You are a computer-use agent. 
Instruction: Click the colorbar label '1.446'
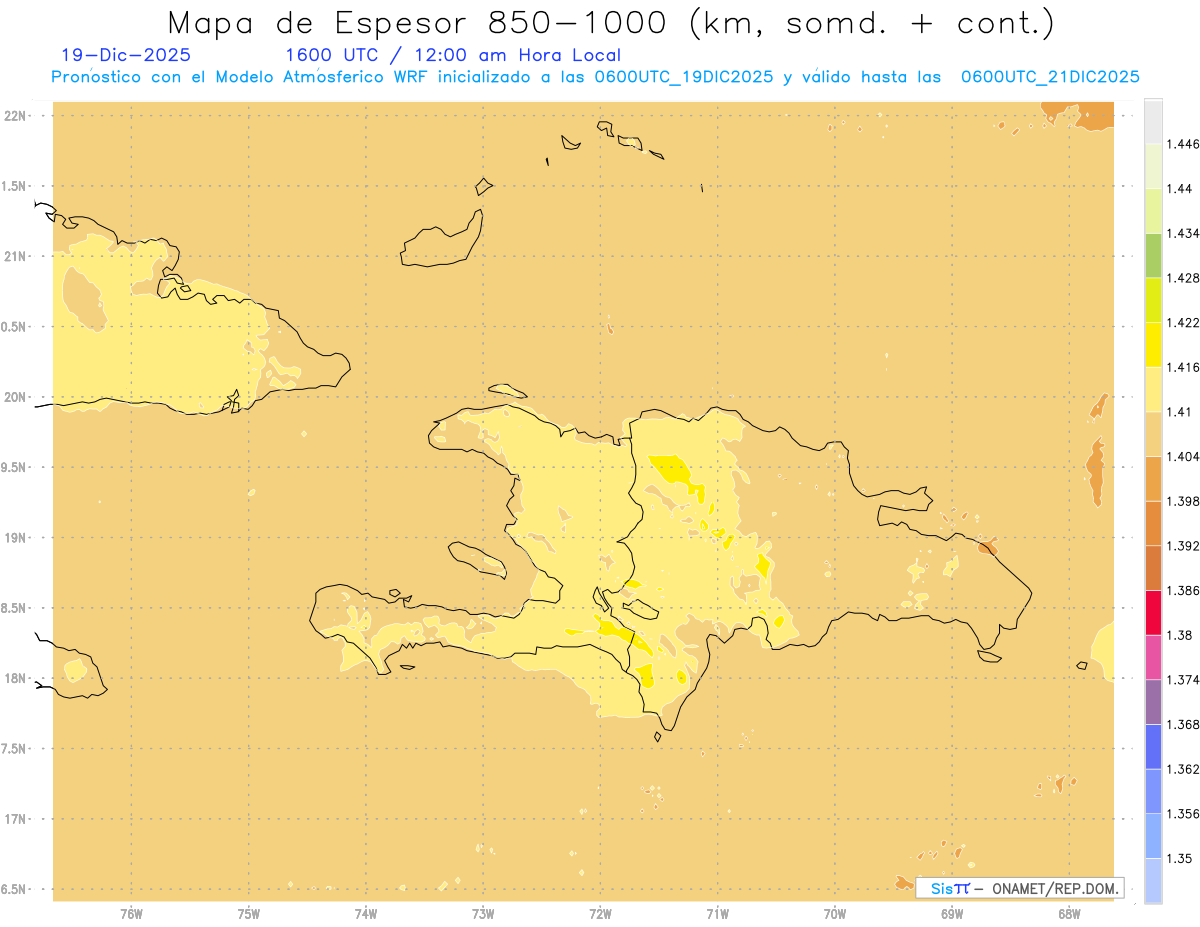(x=1182, y=144)
